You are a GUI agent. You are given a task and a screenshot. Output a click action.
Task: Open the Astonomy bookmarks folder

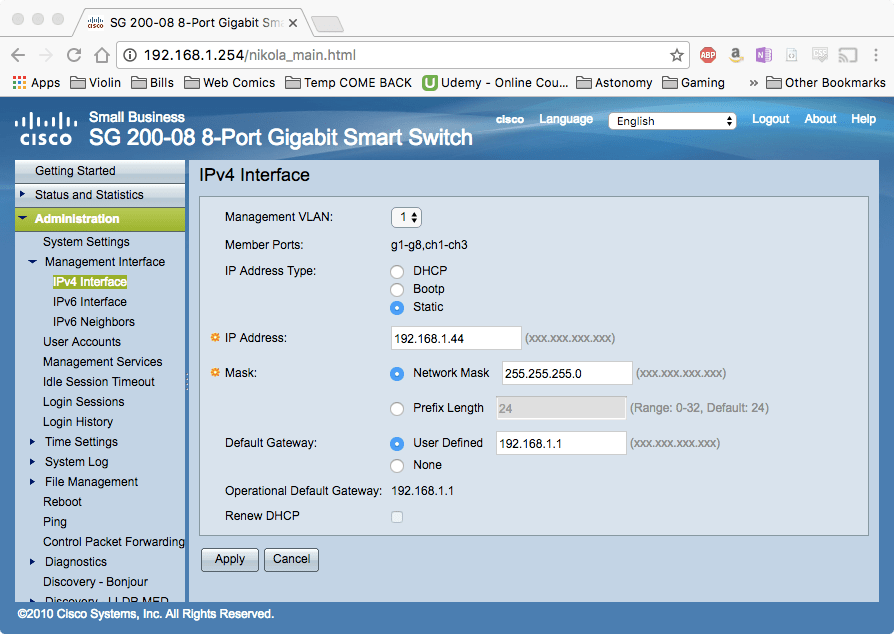tap(614, 83)
